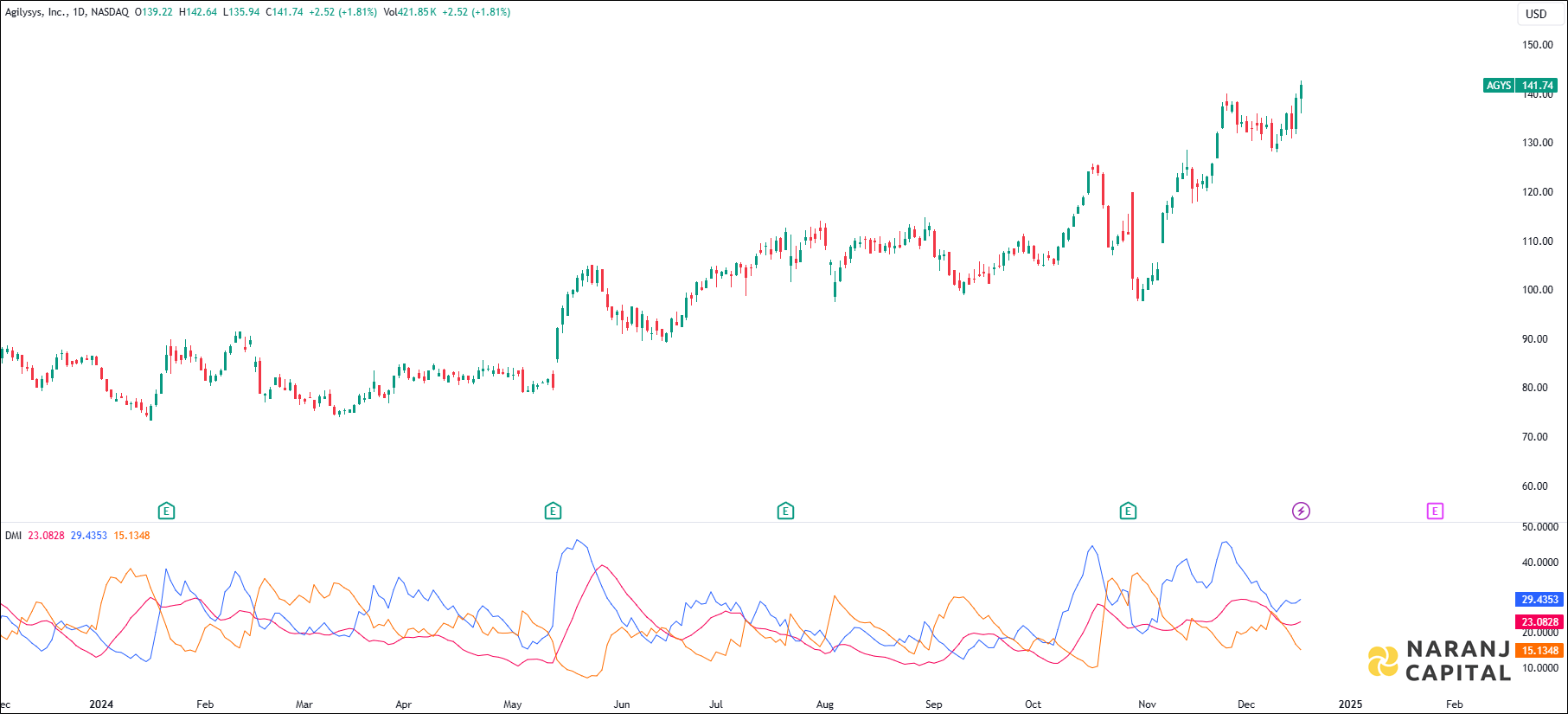Click the Apr label on time axis
1568x714 pixels.
click(404, 704)
